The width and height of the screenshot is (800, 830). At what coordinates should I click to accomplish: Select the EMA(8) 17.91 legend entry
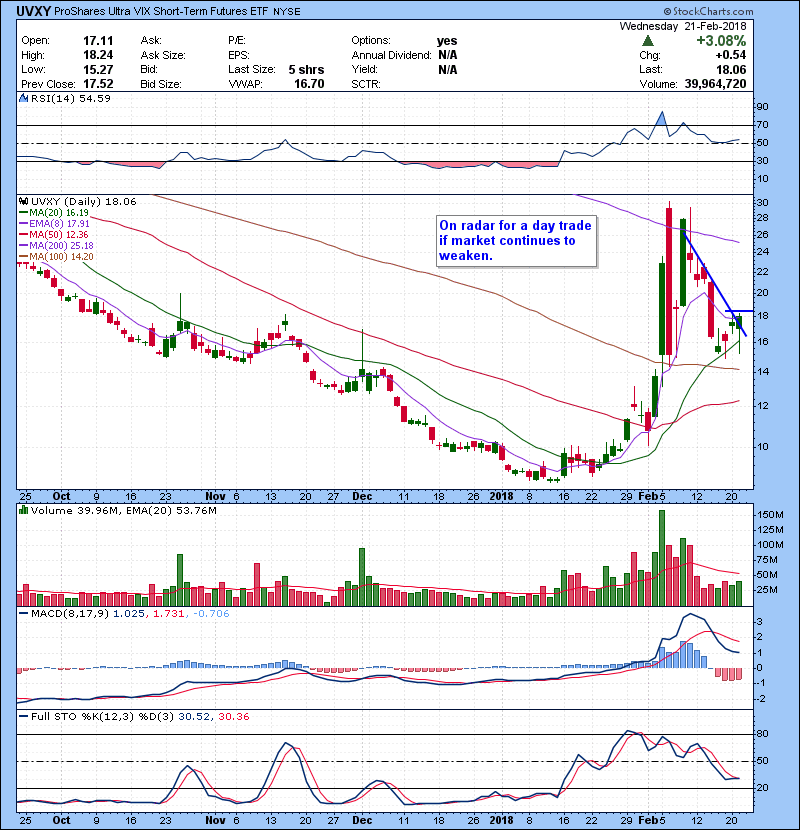click(x=55, y=224)
